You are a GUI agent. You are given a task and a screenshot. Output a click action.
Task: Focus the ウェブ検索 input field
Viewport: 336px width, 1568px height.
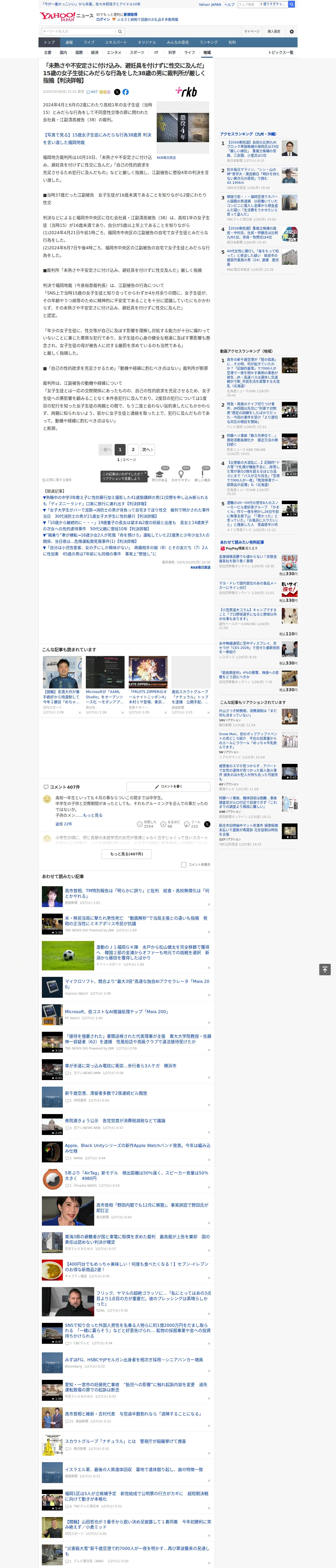tap(248, 4)
